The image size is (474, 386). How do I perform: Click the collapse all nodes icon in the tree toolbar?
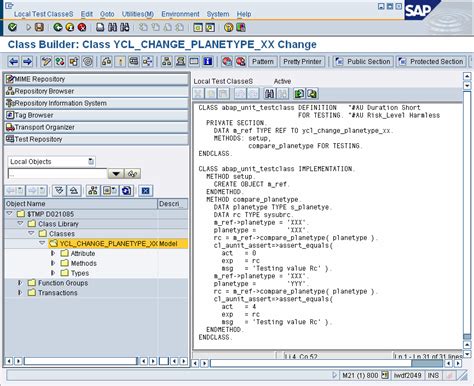point(74,191)
